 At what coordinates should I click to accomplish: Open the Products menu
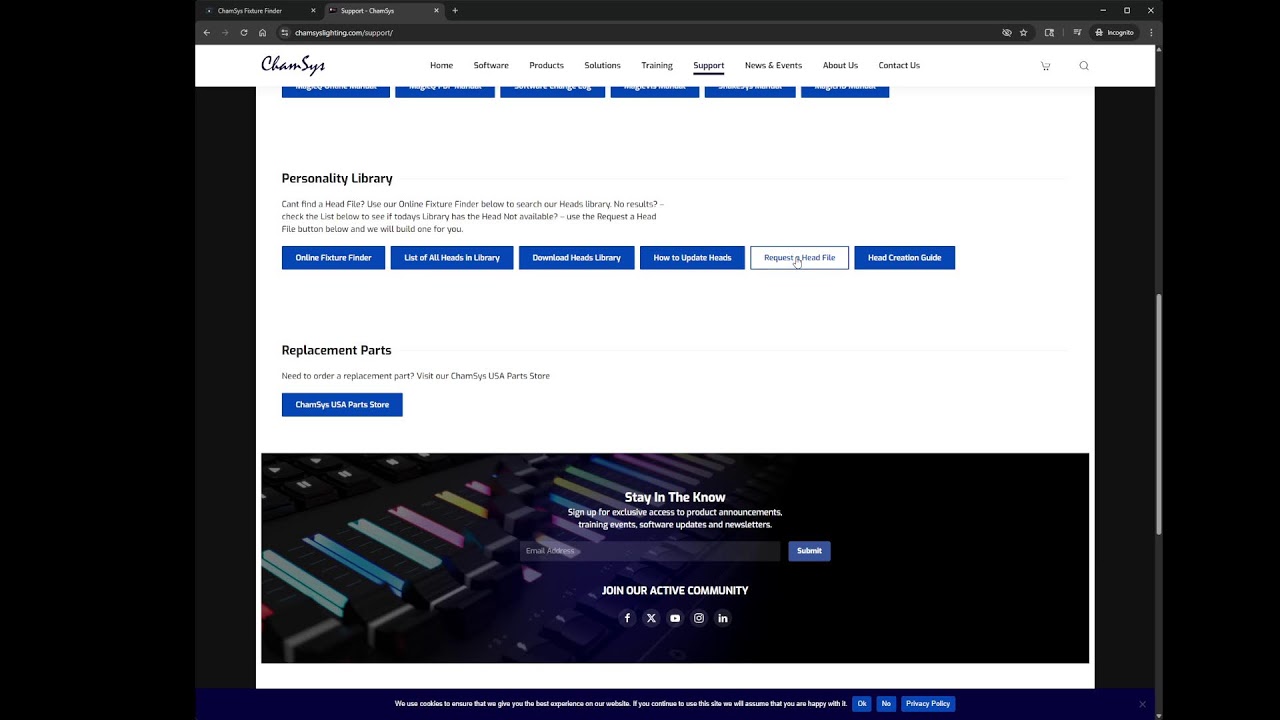(x=546, y=66)
